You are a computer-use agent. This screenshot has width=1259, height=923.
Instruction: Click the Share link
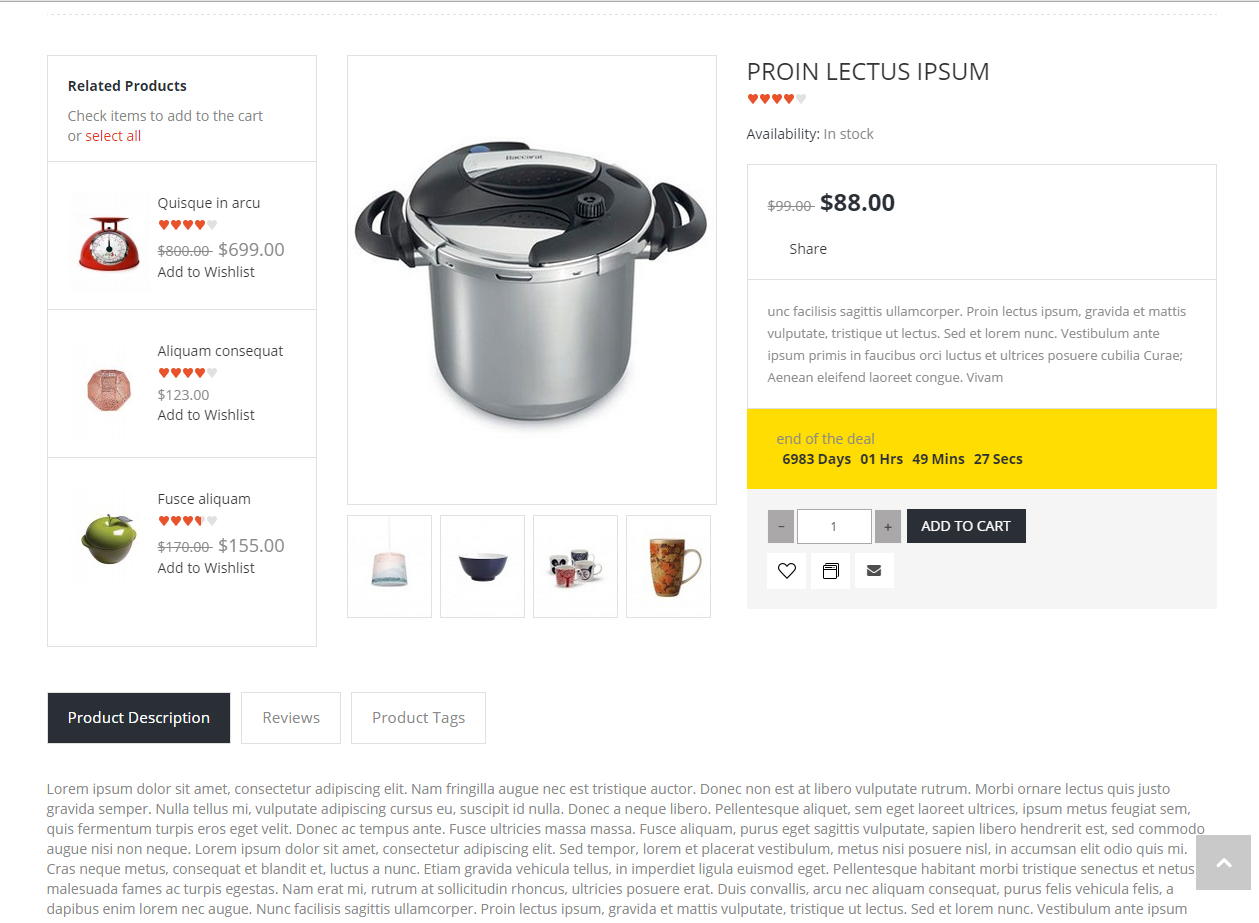(808, 249)
